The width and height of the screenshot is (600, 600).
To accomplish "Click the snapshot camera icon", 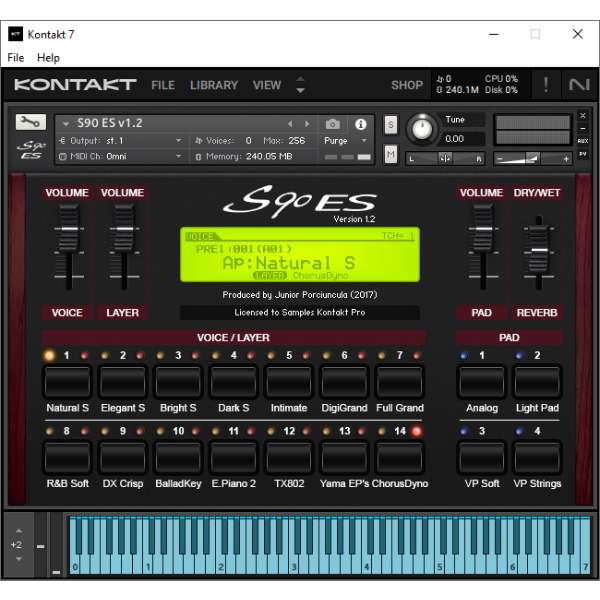I will pyautogui.click(x=333, y=124).
